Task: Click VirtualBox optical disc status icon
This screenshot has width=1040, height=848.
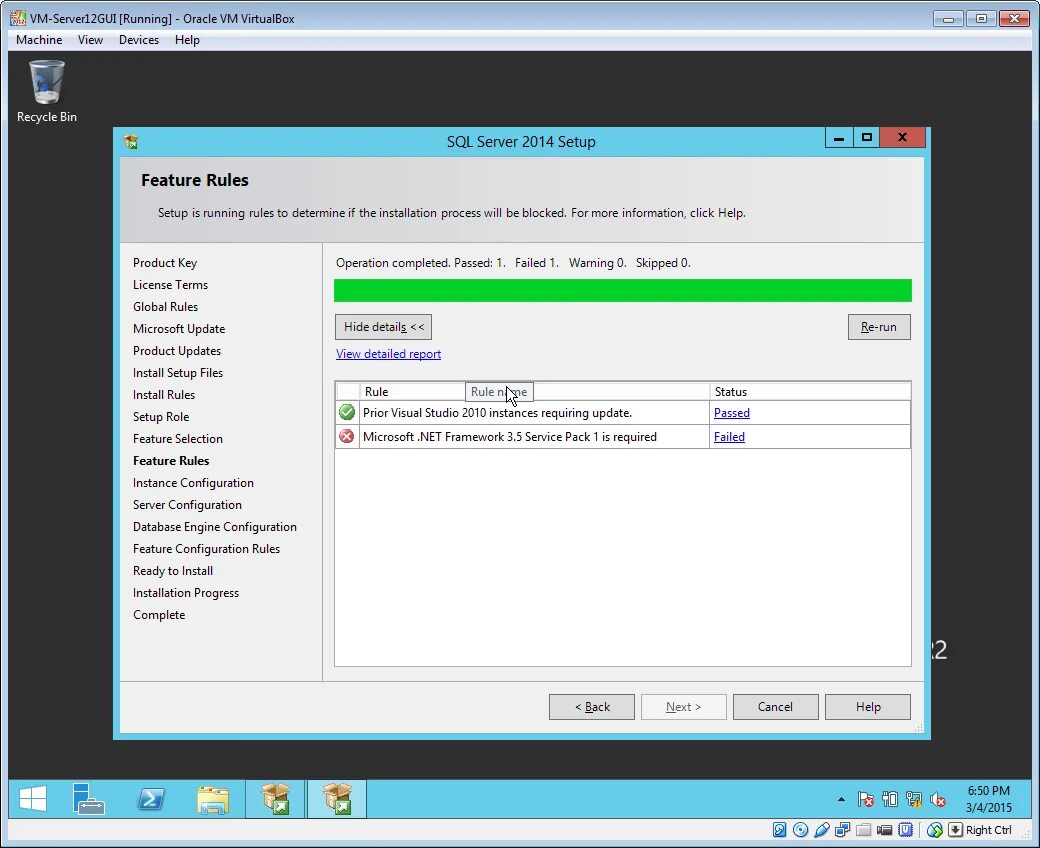Action: (x=801, y=829)
